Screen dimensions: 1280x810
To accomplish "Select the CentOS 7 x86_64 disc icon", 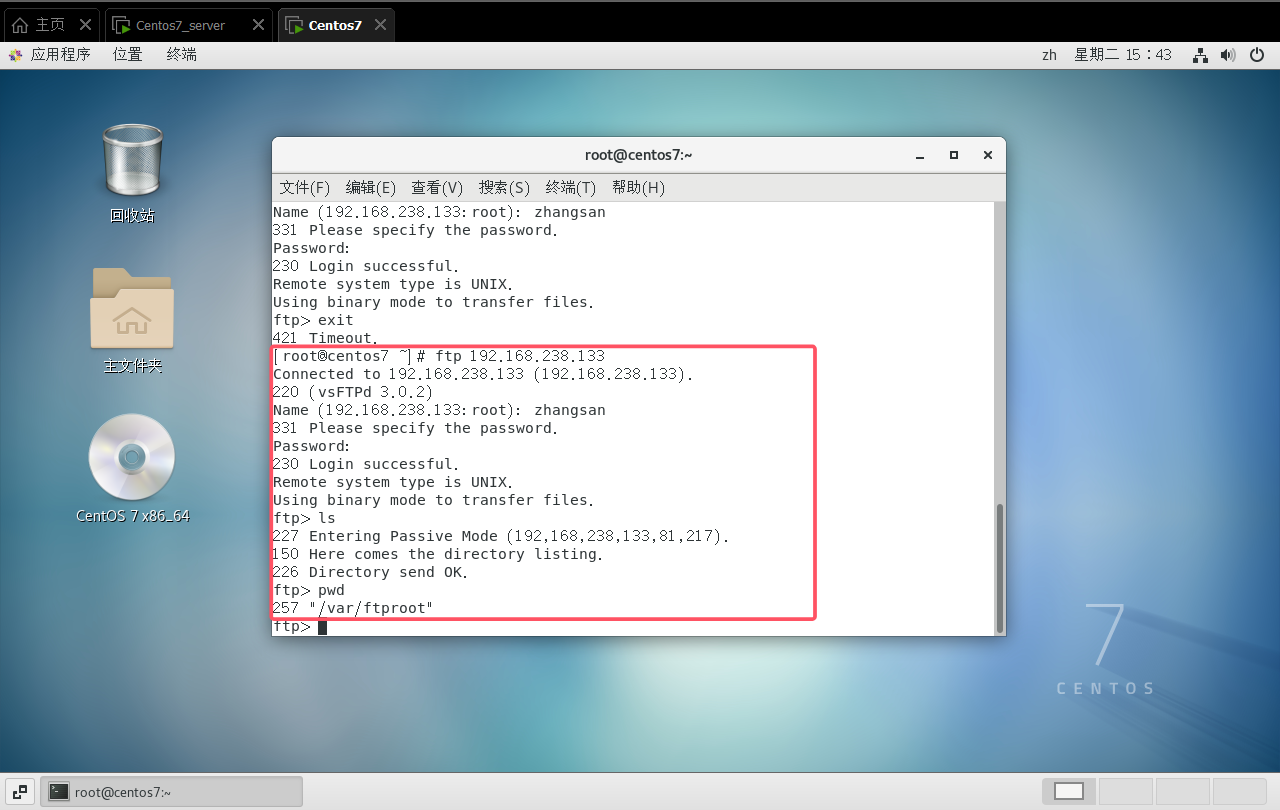I will (132, 458).
